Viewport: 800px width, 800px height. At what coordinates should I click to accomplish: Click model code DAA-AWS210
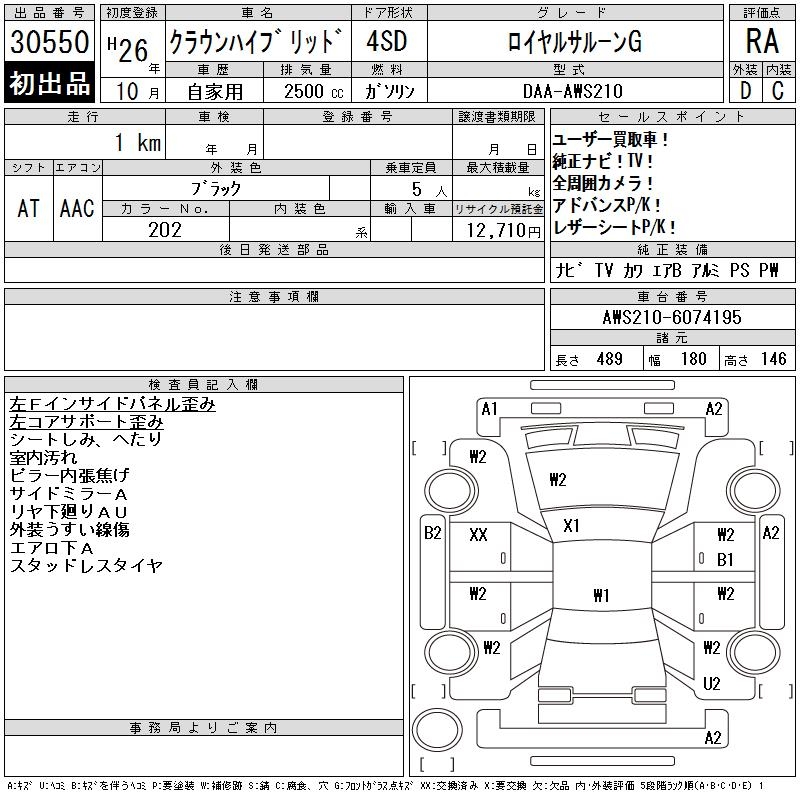pos(572,91)
